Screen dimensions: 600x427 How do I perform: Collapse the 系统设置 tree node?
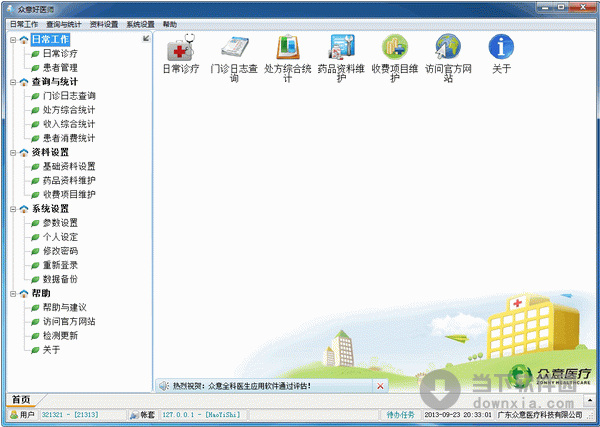point(13,209)
